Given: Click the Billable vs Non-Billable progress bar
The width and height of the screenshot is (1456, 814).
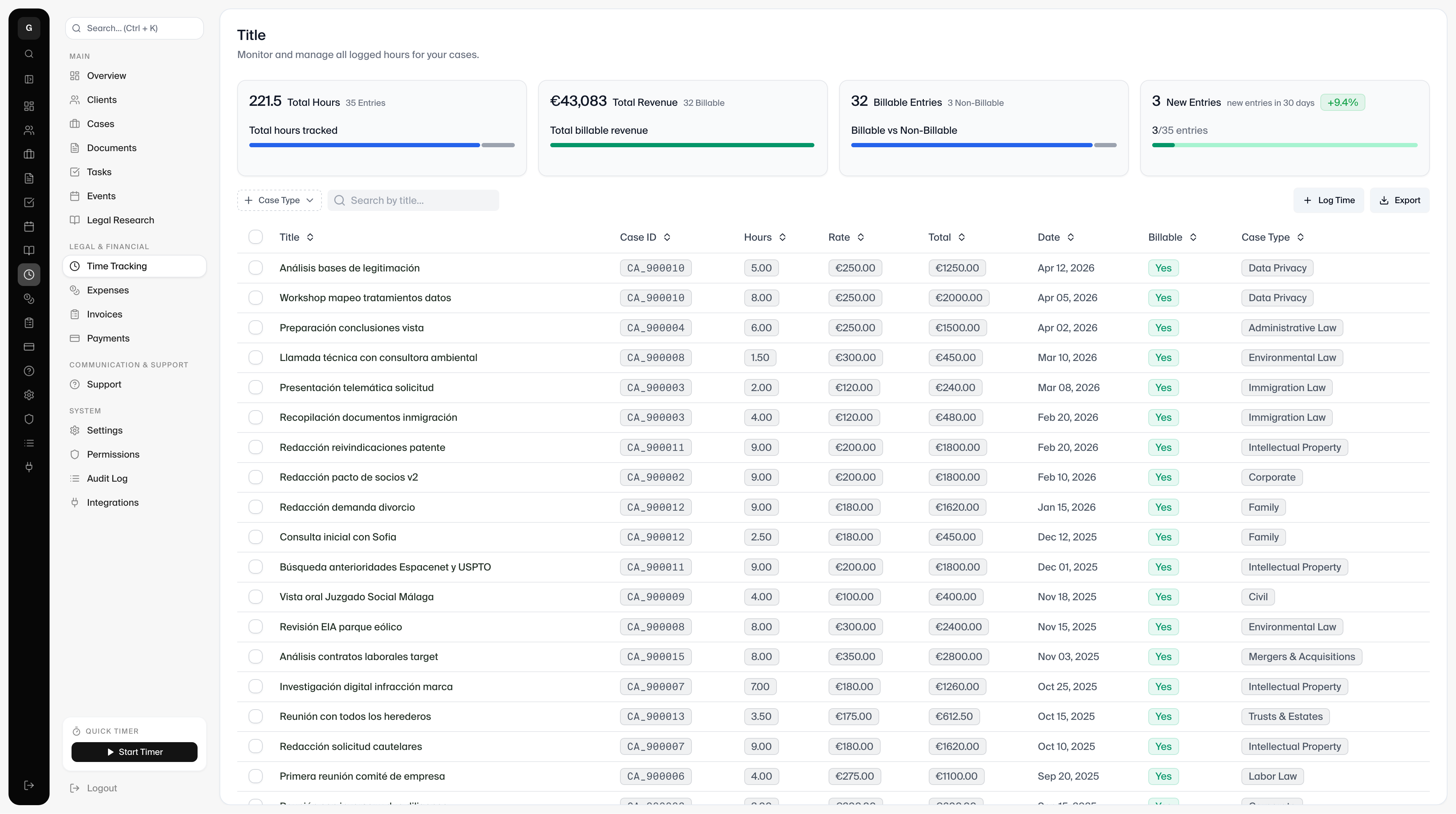Looking at the screenshot, I should pyautogui.click(x=984, y=145).
